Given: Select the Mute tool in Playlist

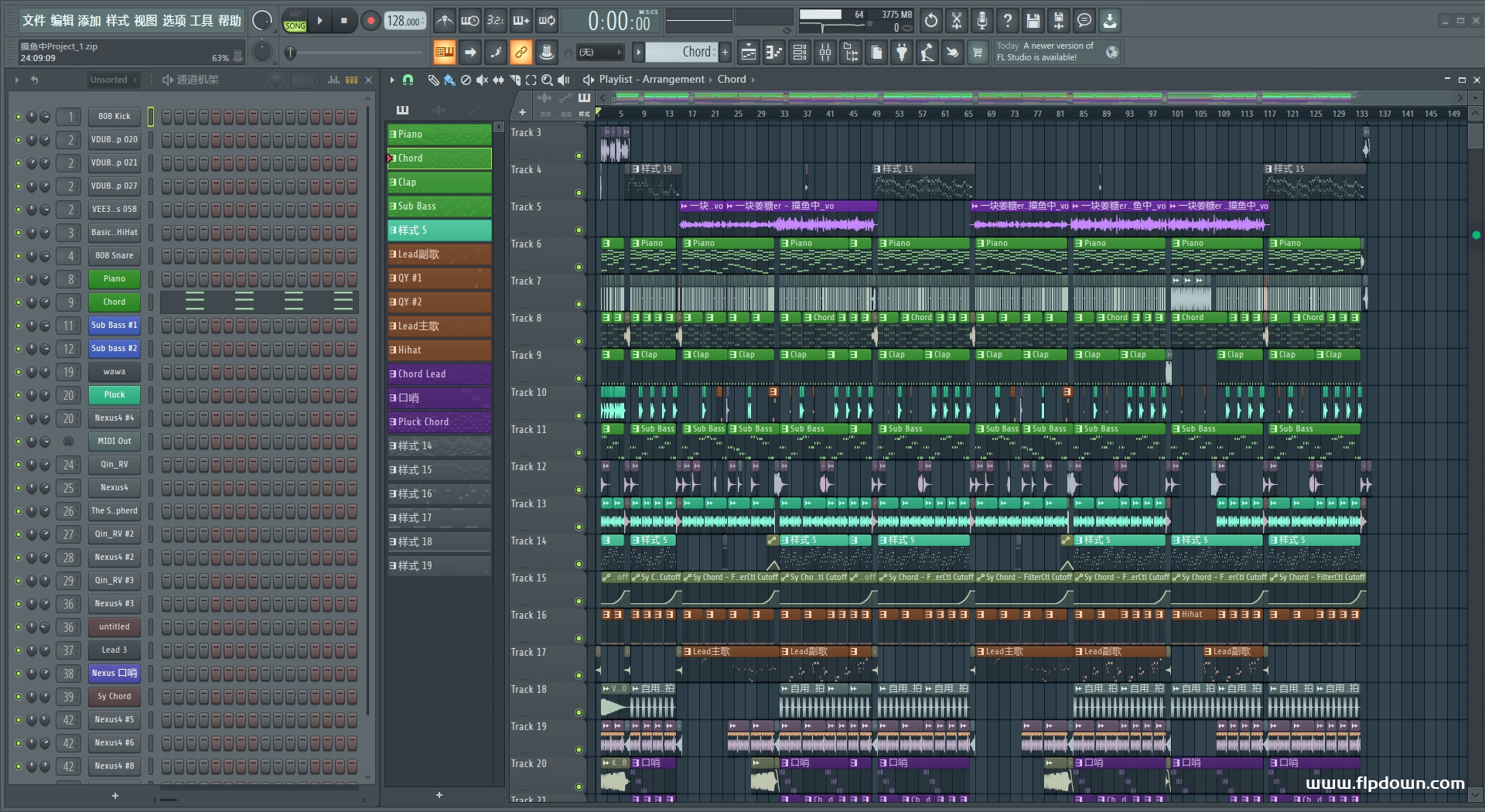Looking at the screenshot, I should click(482, 80).
